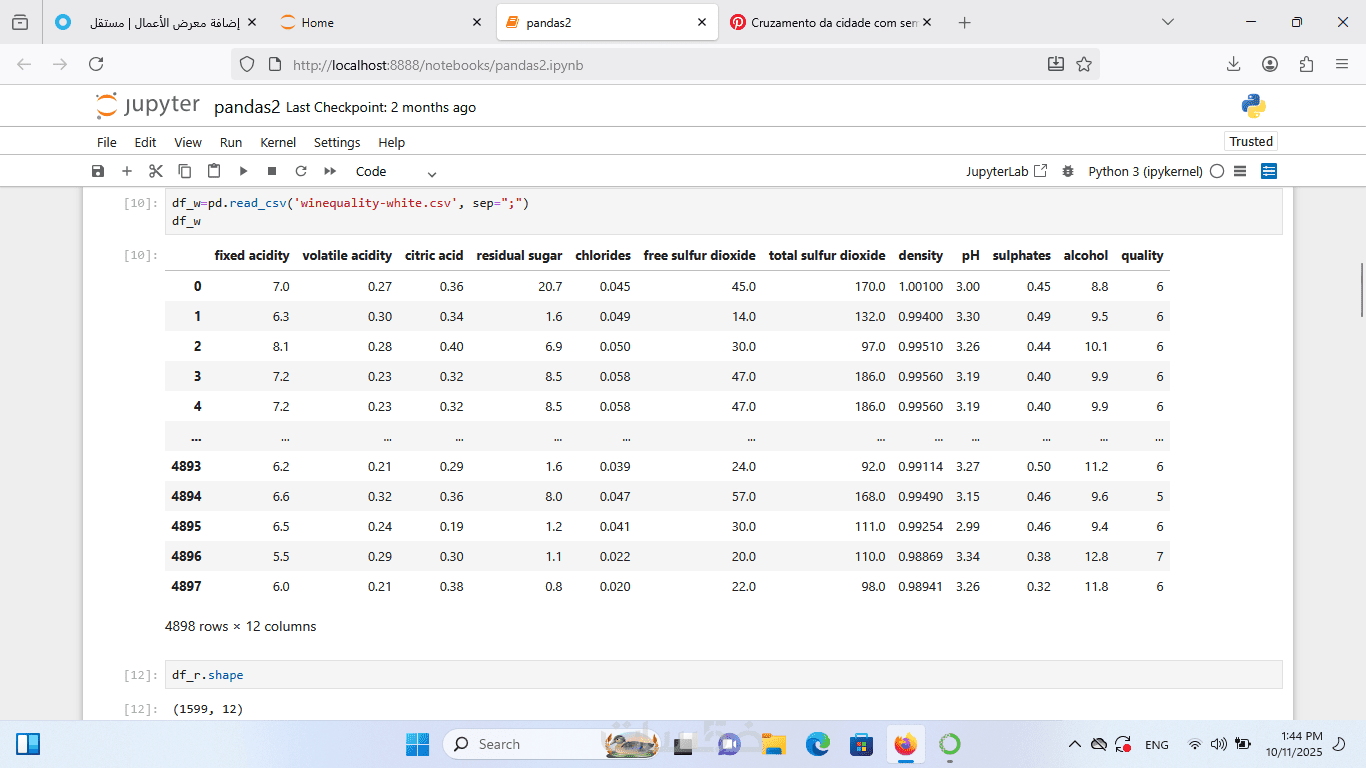Run the selected cell with the play icon
The width and height of the screenshot is (1366, 768).
coord(243,171)
